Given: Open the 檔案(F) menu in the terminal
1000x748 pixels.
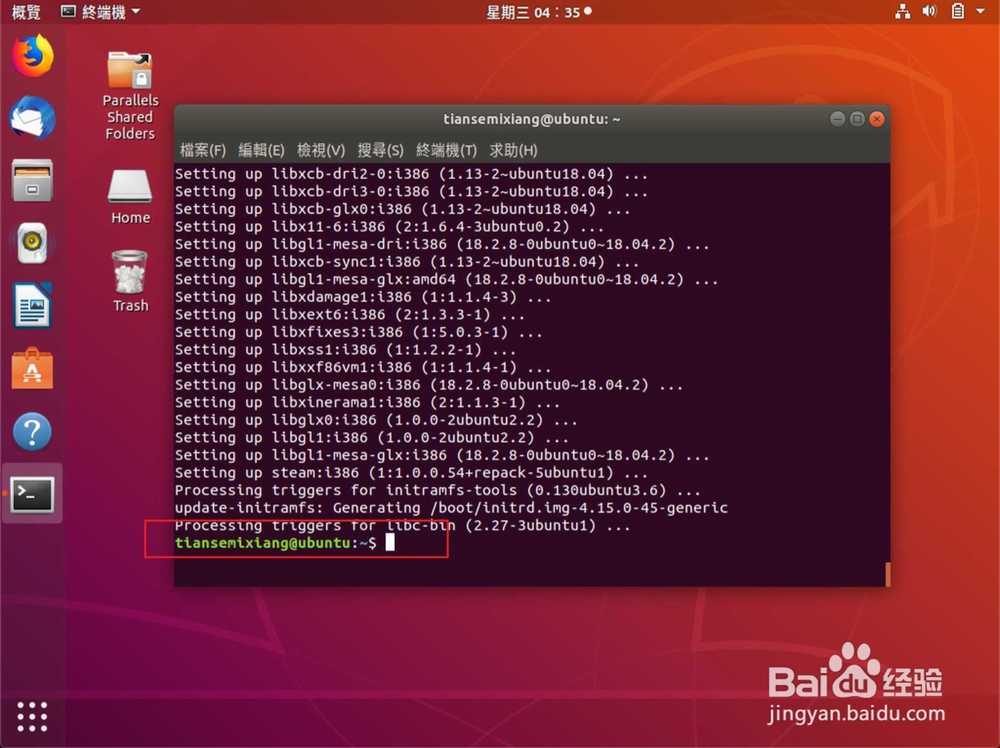Looking at the screenshot, I should click(x=203, y=150).
